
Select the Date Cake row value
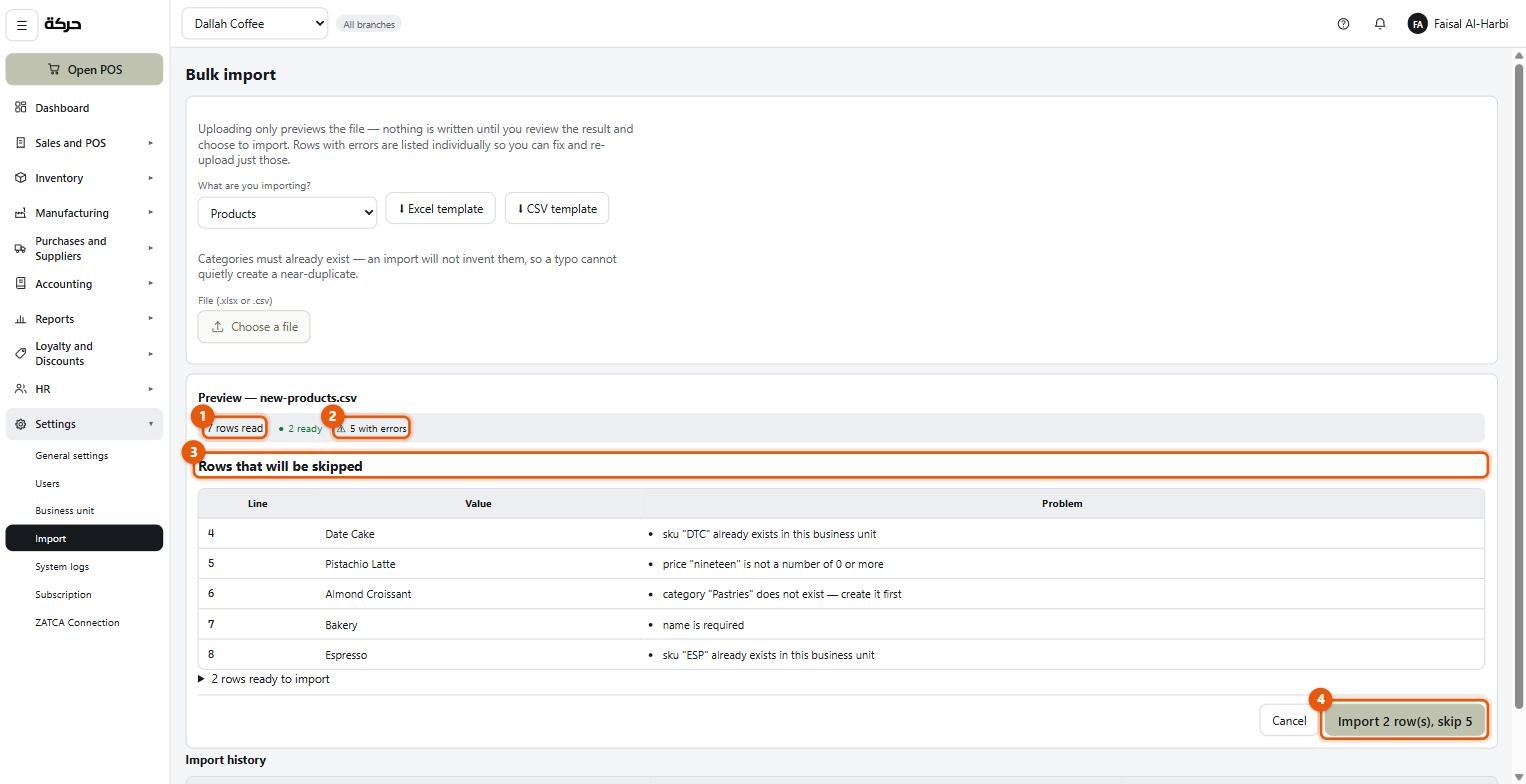coord(350,534)
